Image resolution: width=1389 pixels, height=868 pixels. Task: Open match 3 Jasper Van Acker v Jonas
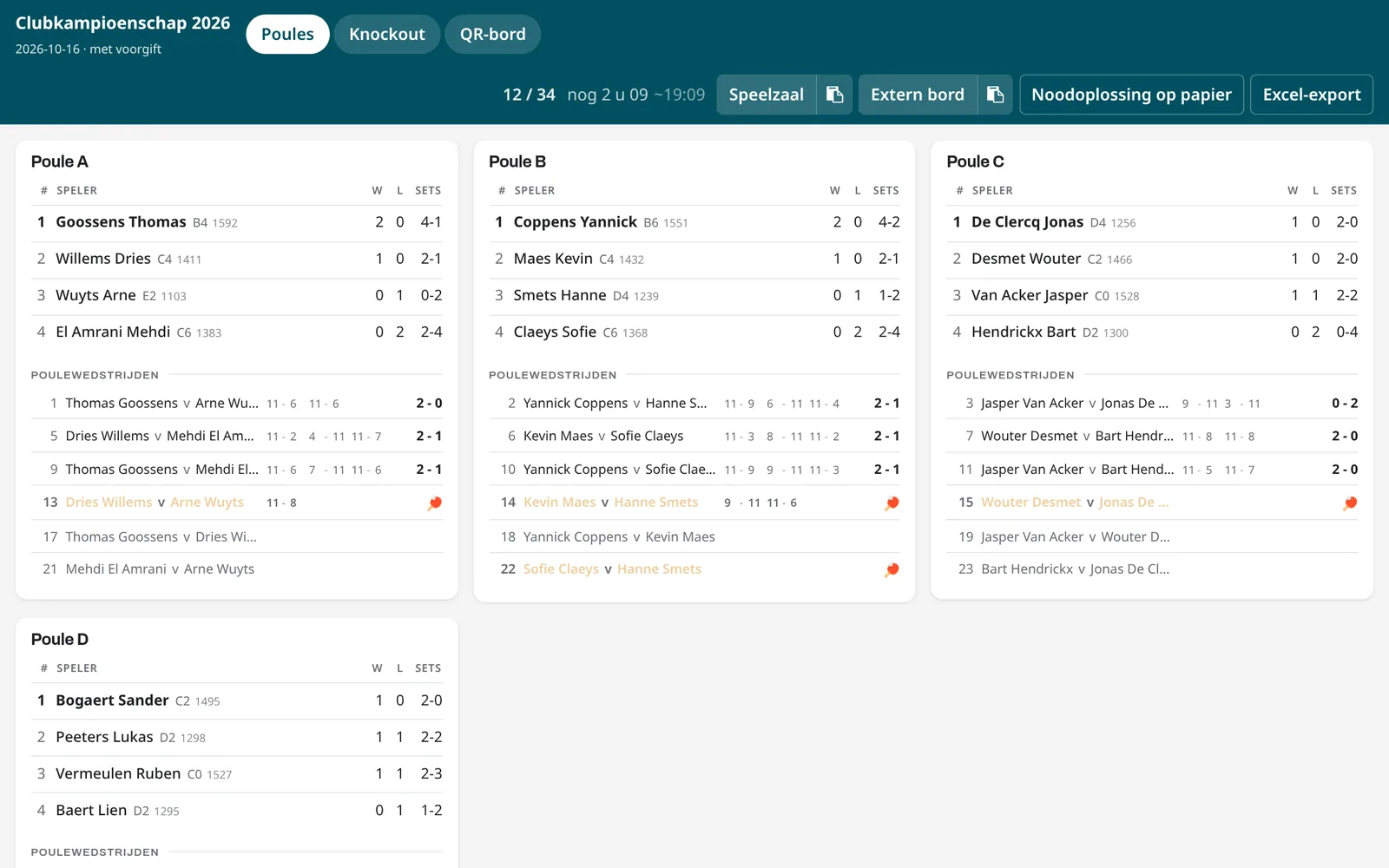tap(1152, 404)
